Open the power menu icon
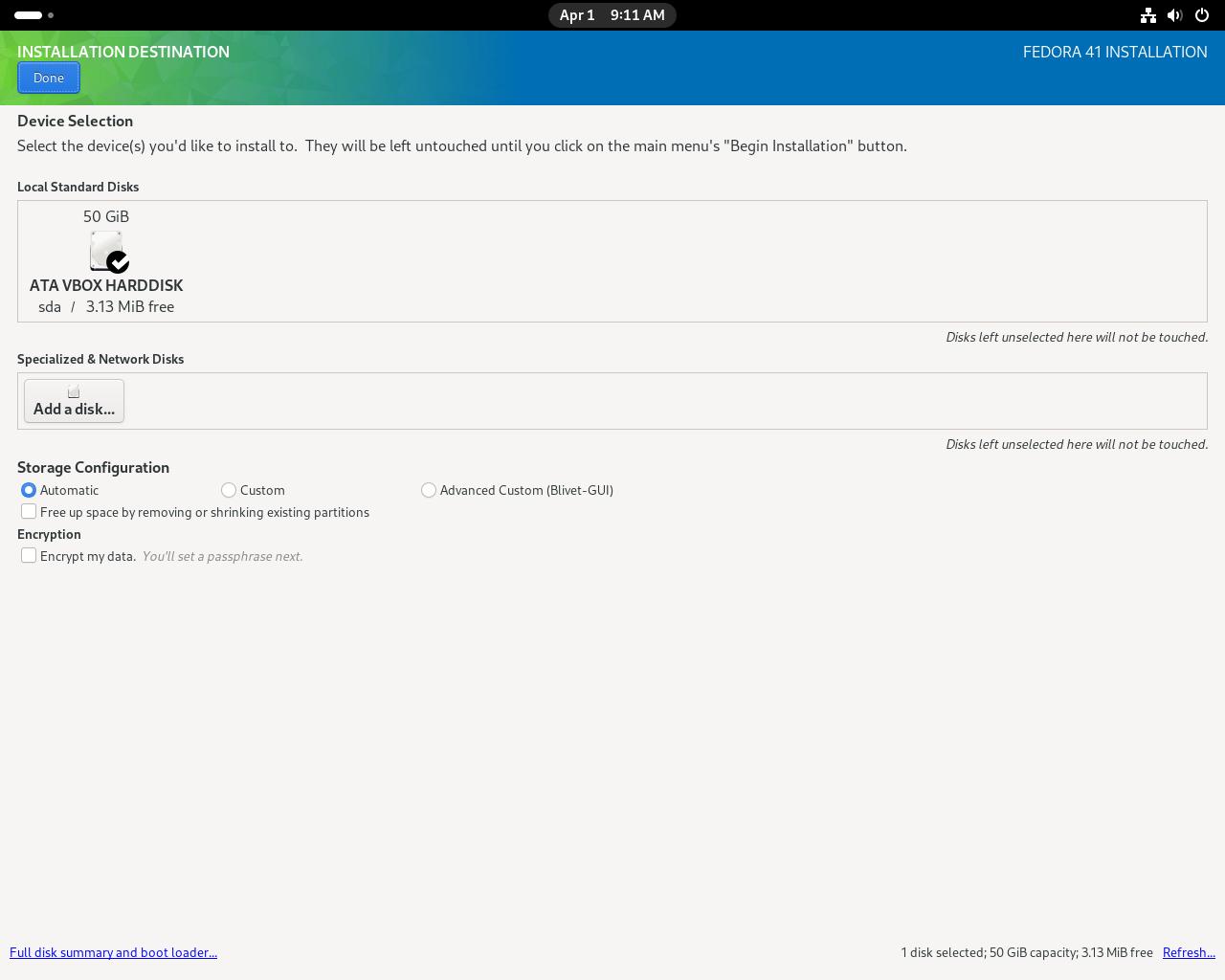Screen dimensions: 1225x980 [1202, 15]
